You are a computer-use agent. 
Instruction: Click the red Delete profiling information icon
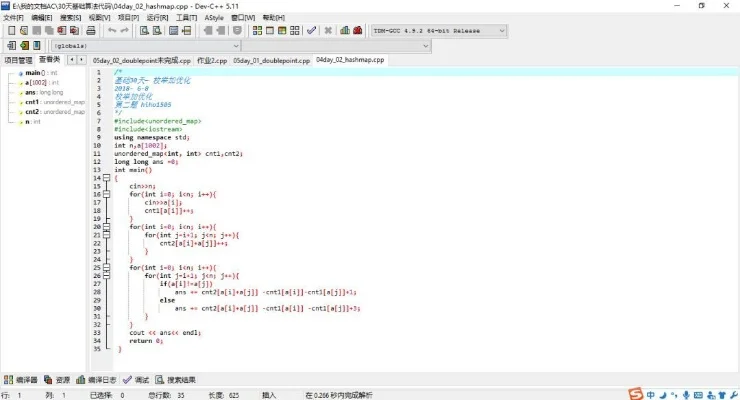point(358,31)
